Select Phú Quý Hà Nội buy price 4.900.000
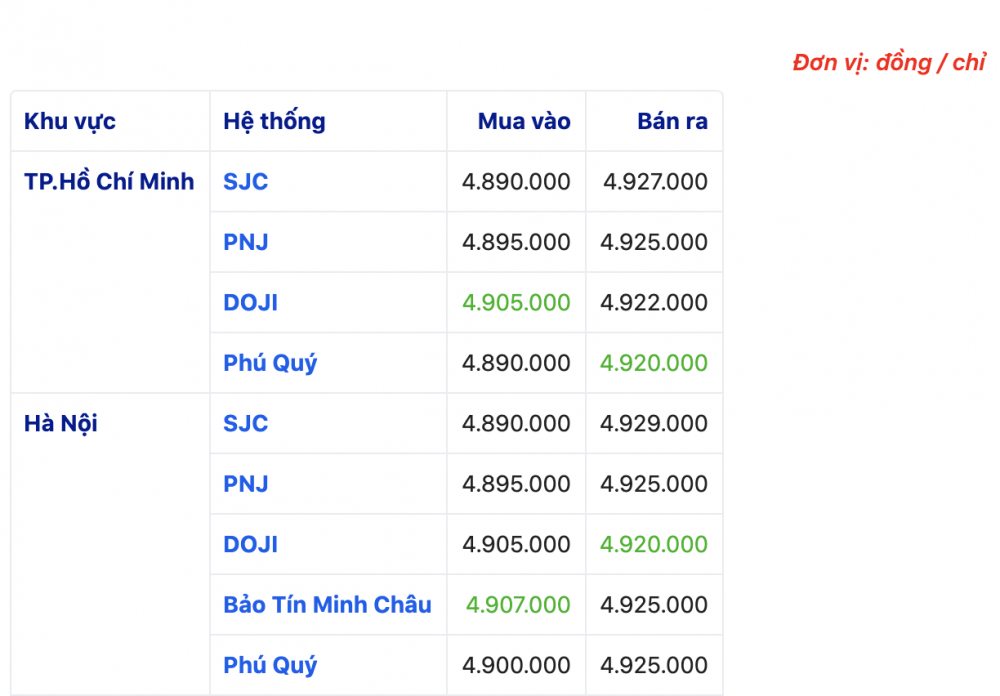This screenshot has height=696, width=1000. click(516, 665)
